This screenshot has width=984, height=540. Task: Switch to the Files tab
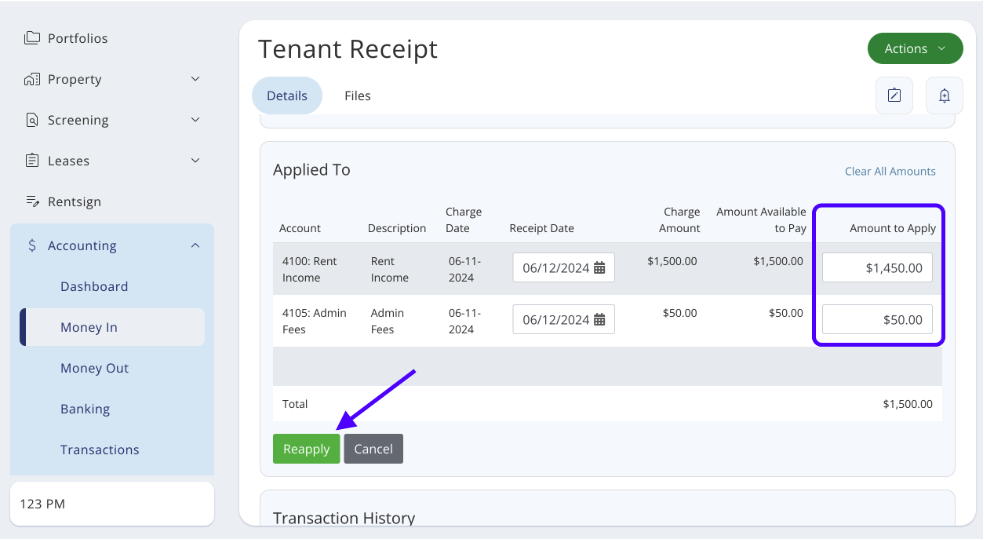tap(357, 96)
